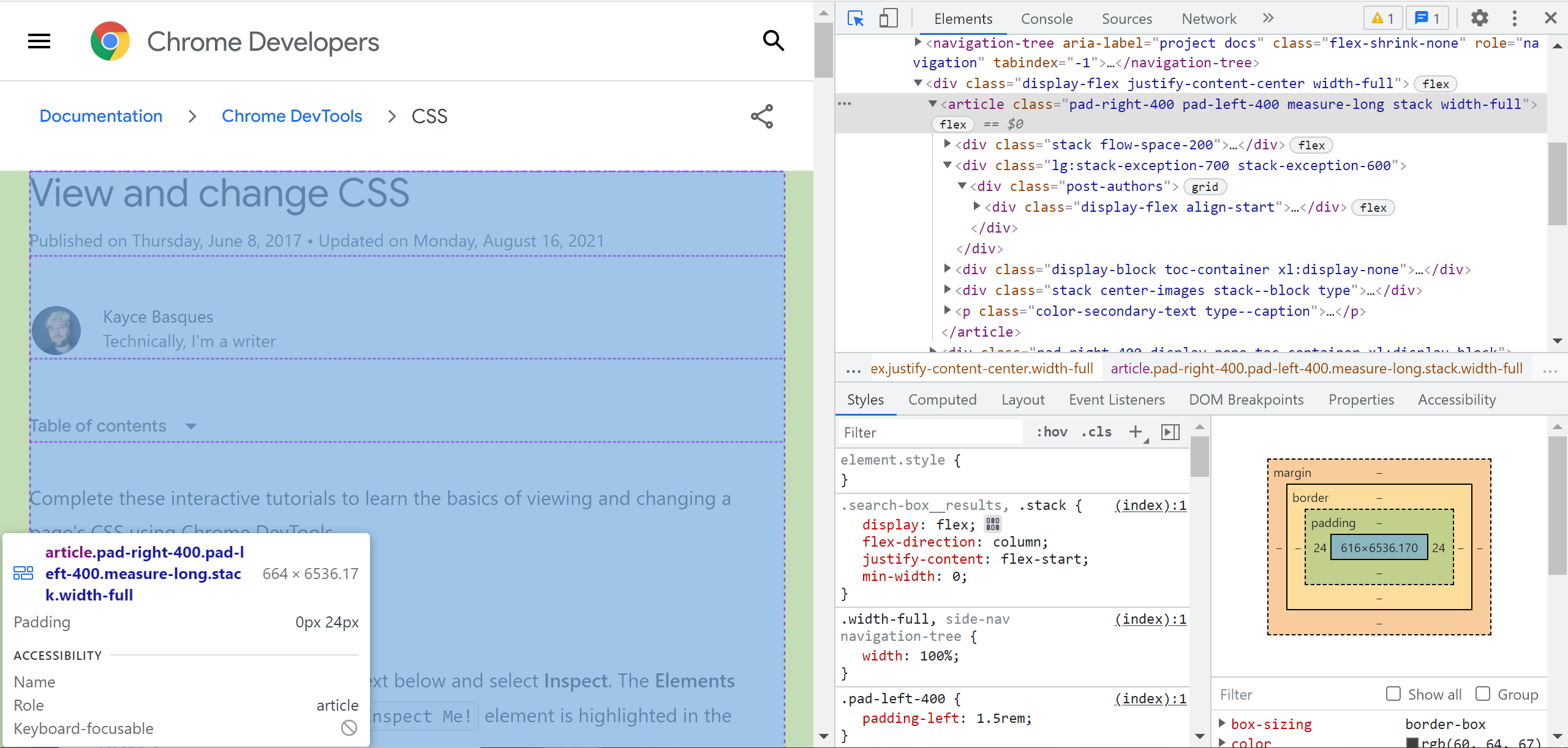Collapse the article element in the DOM tree
The width and height of the screenshot is (1568, 748).
click(932, 104)
